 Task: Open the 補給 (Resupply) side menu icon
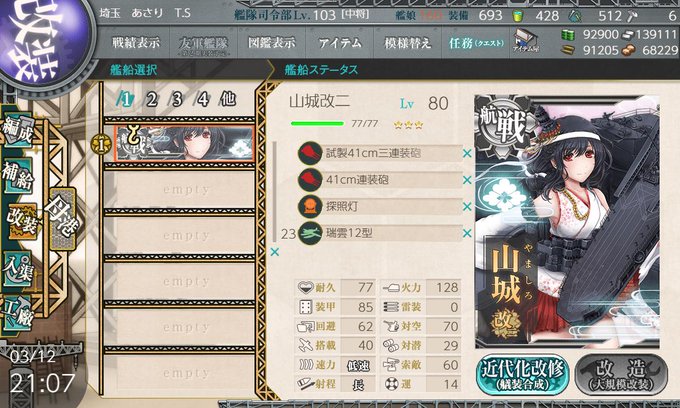18,176
